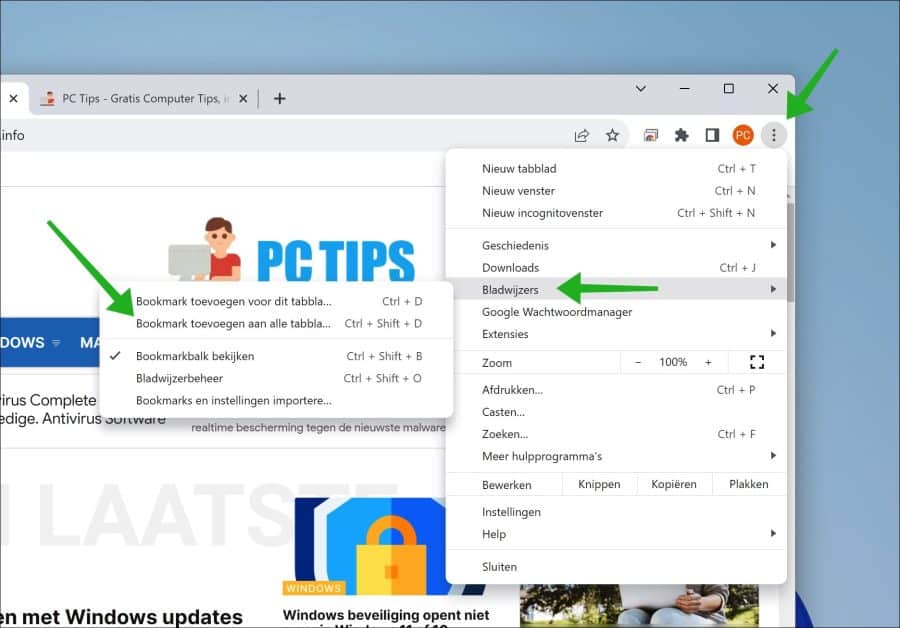Choose Bookmarks en instellingen importeren
The height and width of the screenshot is (628, 900).
[x=276, y=401]
